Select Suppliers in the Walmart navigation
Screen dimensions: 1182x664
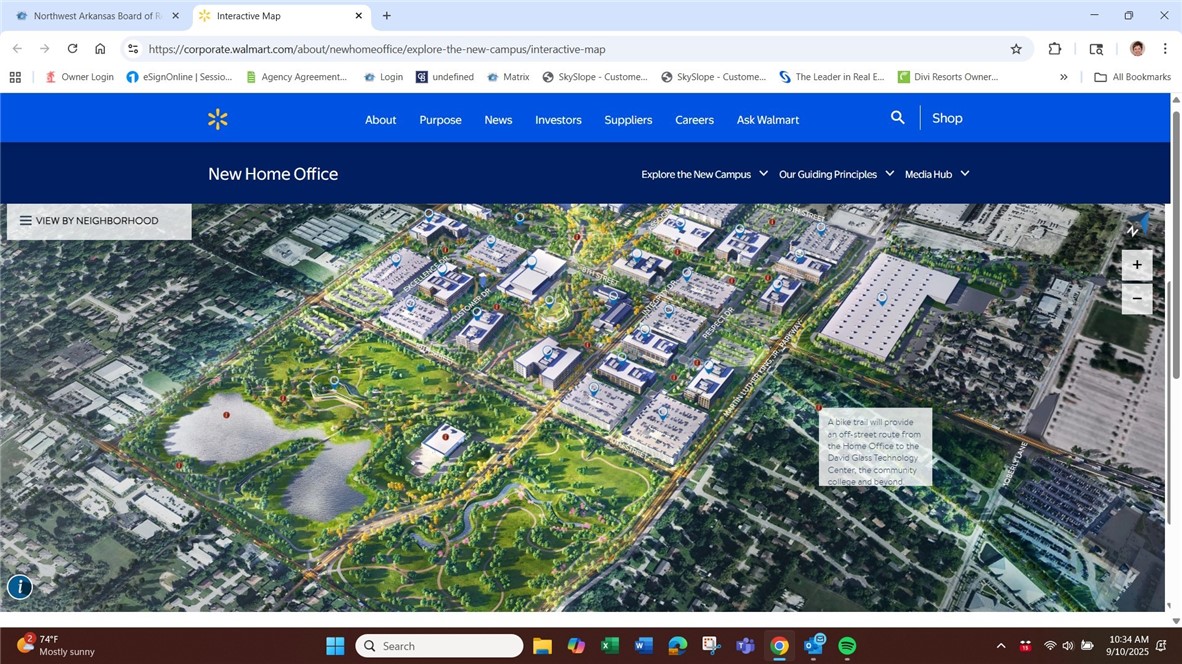pos(627,119)
